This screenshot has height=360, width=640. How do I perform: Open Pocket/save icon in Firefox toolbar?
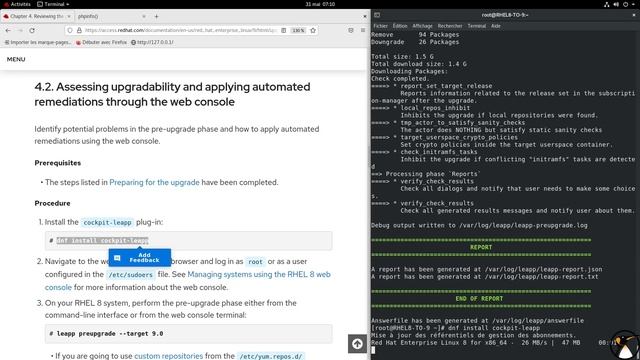coord(351,31)
